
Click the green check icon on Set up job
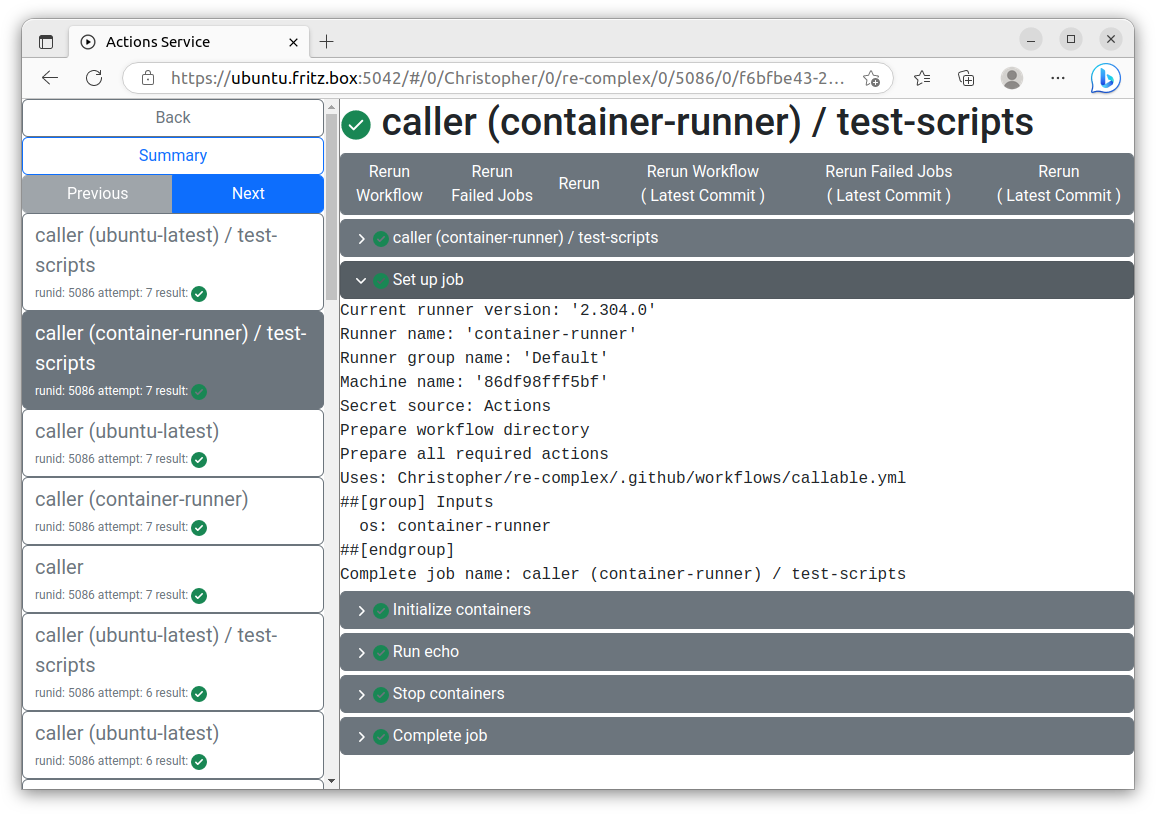point(381,281)
